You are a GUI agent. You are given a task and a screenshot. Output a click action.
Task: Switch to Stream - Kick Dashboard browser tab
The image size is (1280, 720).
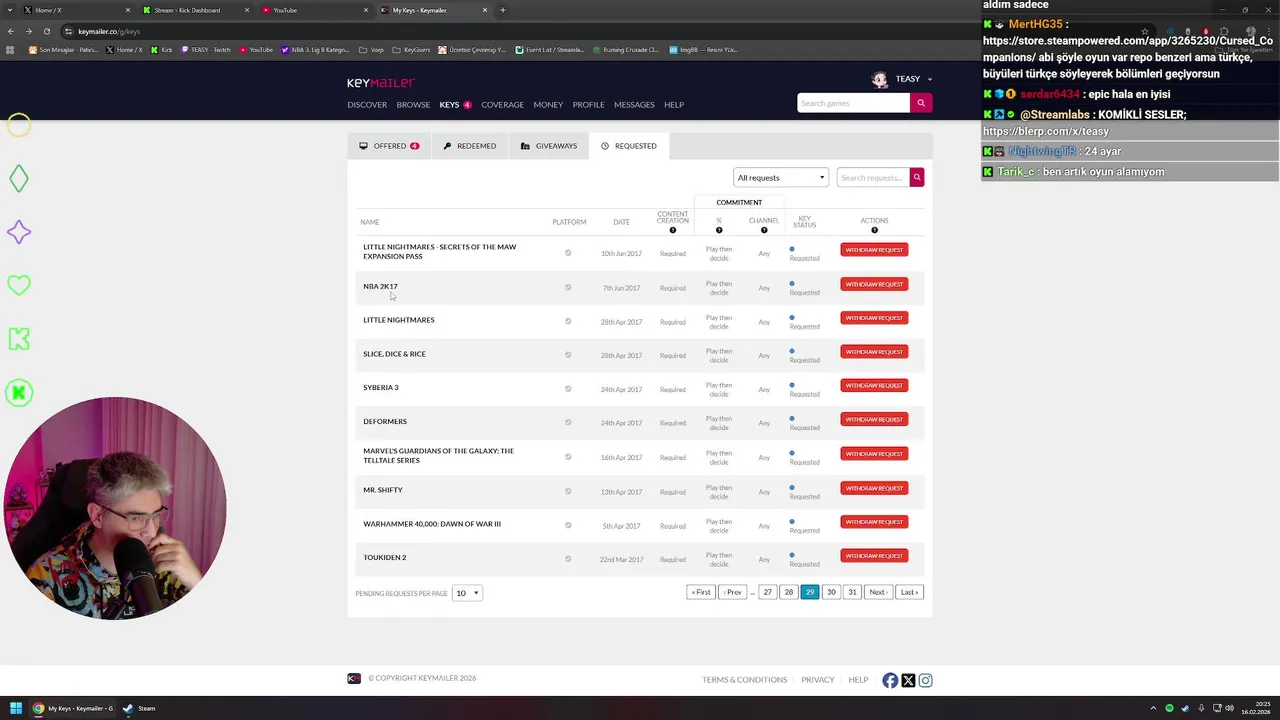point(195,10)
